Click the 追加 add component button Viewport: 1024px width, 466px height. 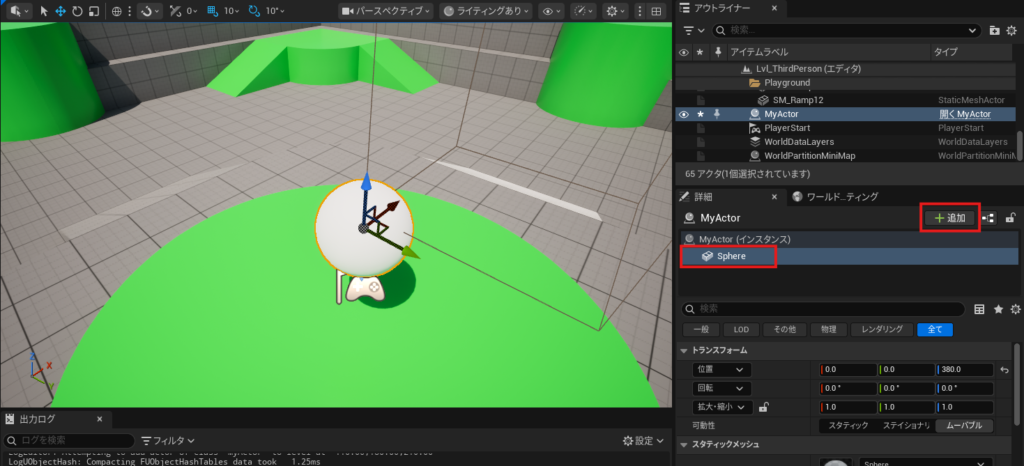[x=949, y=218]
